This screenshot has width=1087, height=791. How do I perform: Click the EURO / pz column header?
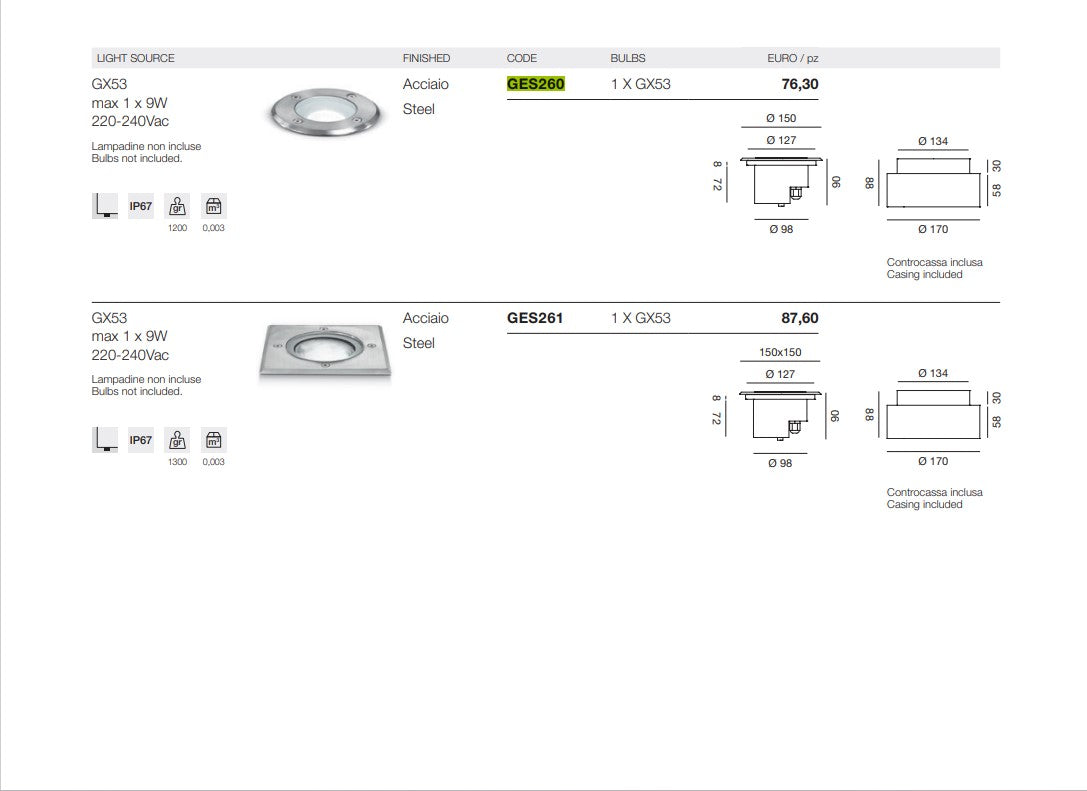(792, 58)
